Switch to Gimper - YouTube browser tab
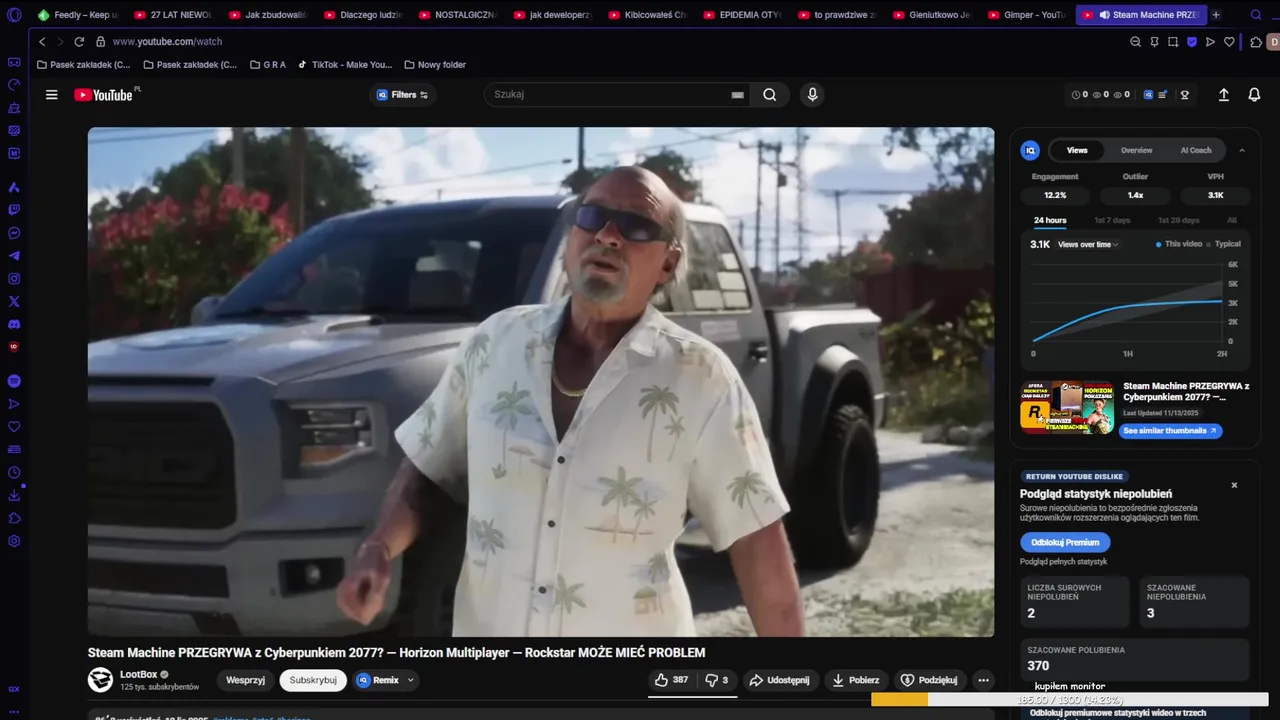Viewport: 1280px width, 720px height. click(1026, 15)
